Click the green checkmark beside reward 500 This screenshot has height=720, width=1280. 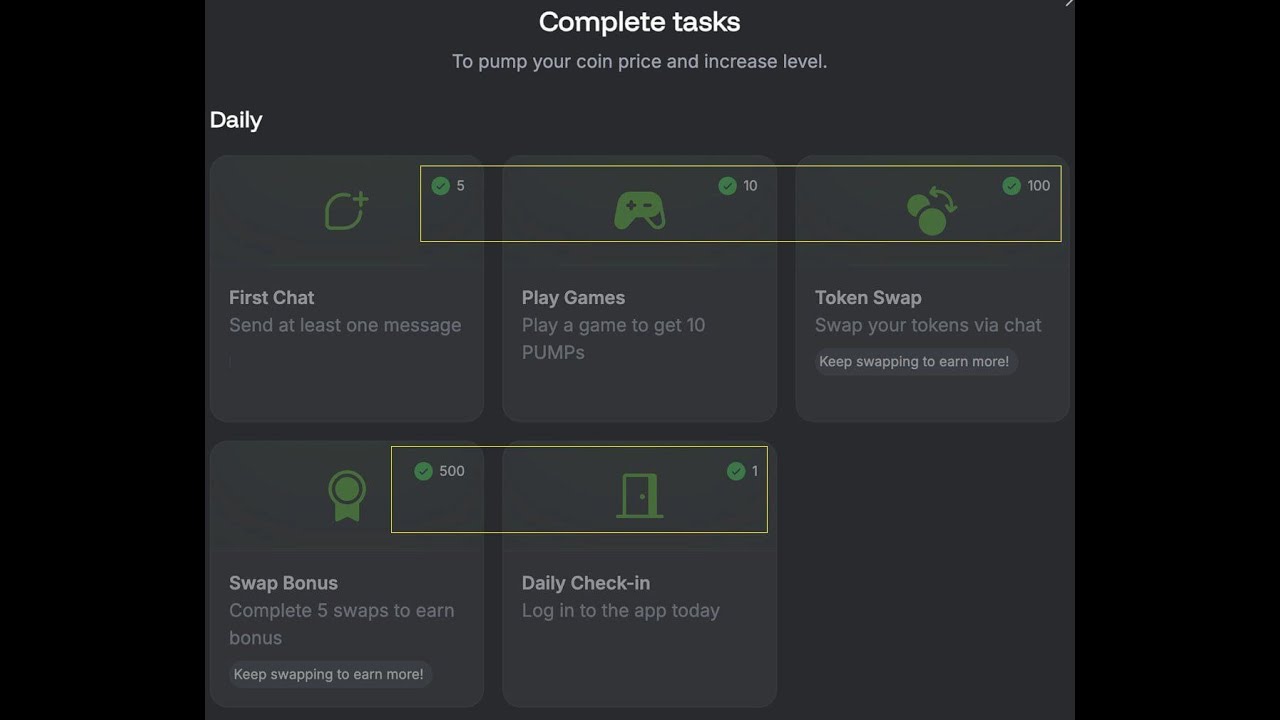[x=423, y=471]
